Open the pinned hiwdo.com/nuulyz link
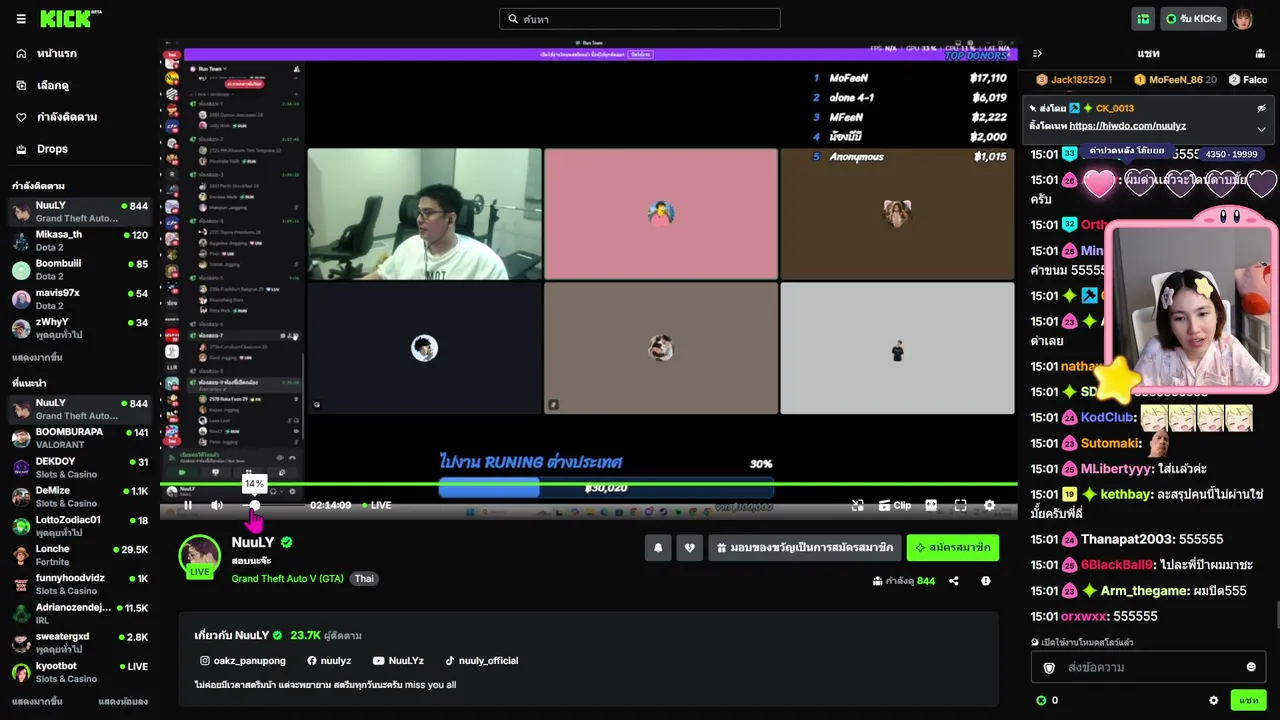 (1127, 126)
